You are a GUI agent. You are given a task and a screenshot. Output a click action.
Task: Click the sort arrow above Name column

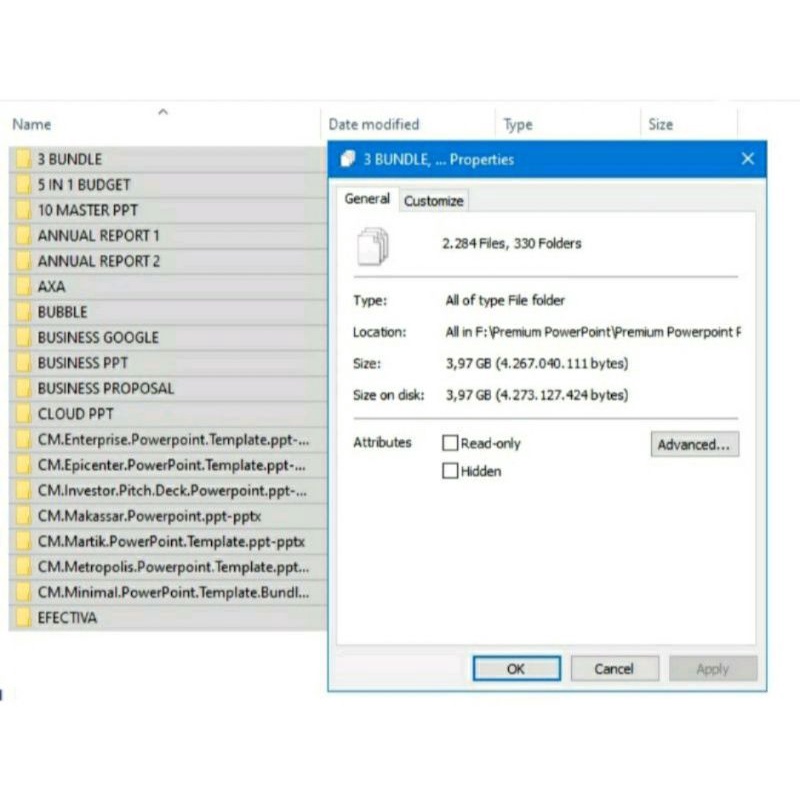pos(163,112)
